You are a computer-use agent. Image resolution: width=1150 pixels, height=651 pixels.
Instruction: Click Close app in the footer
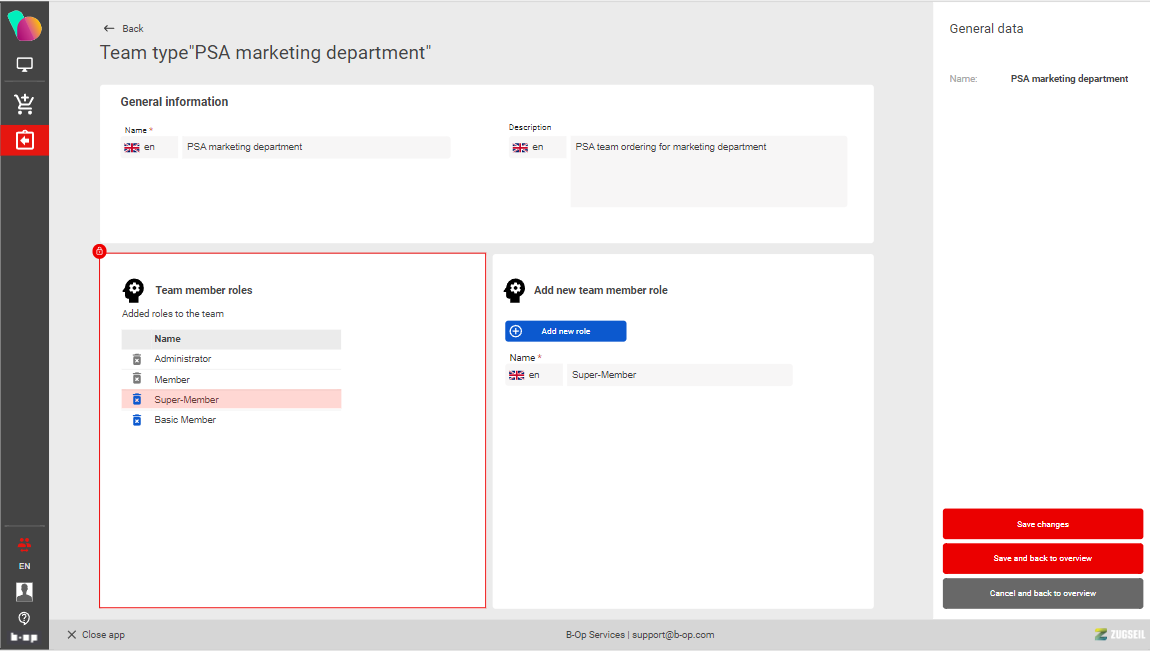[x=96, y=635]
